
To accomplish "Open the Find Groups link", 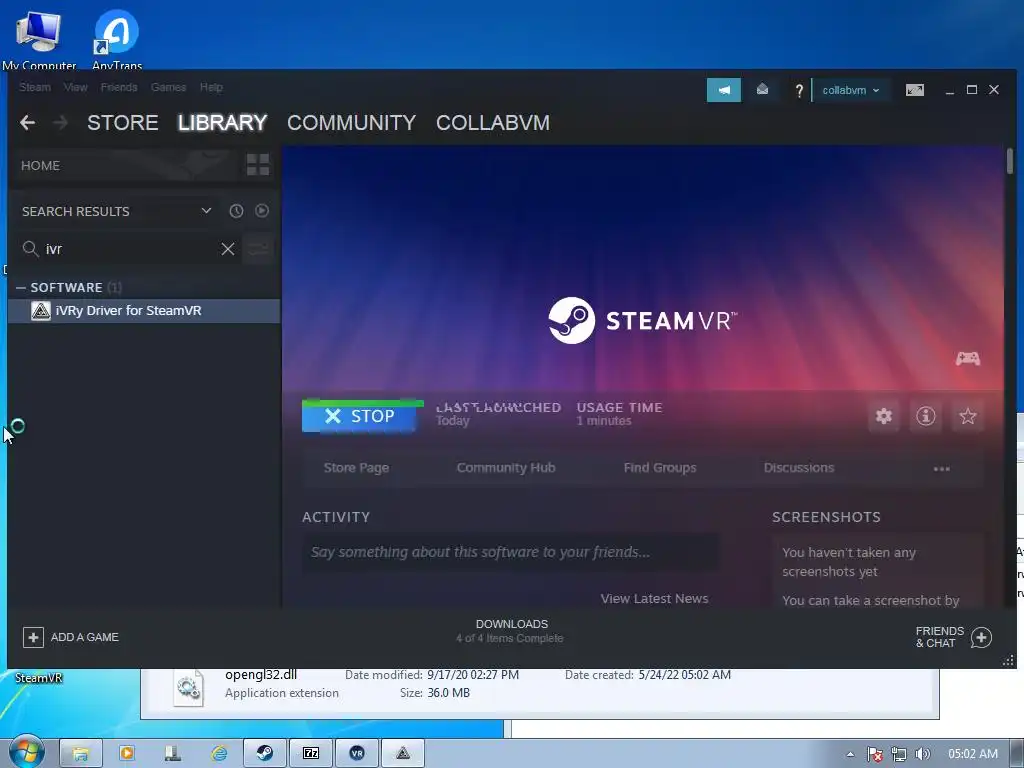I will (660, 468).
